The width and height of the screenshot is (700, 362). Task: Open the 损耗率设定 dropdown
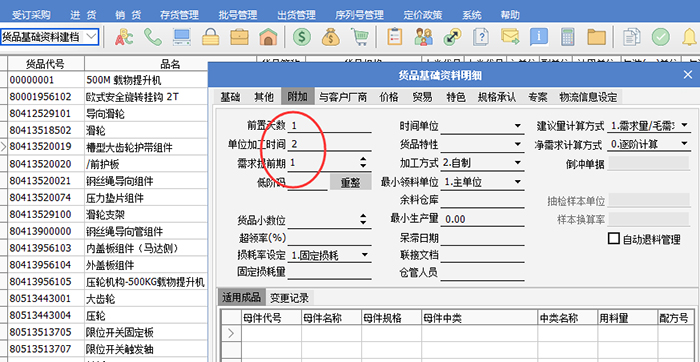pos(364,255)
